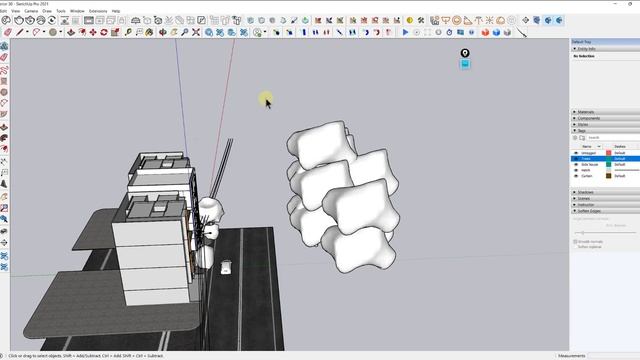Open the dropdown arrow beside Arc tool
The width and height of the screenshot is (640, 360).
click(x=44, y=32)
